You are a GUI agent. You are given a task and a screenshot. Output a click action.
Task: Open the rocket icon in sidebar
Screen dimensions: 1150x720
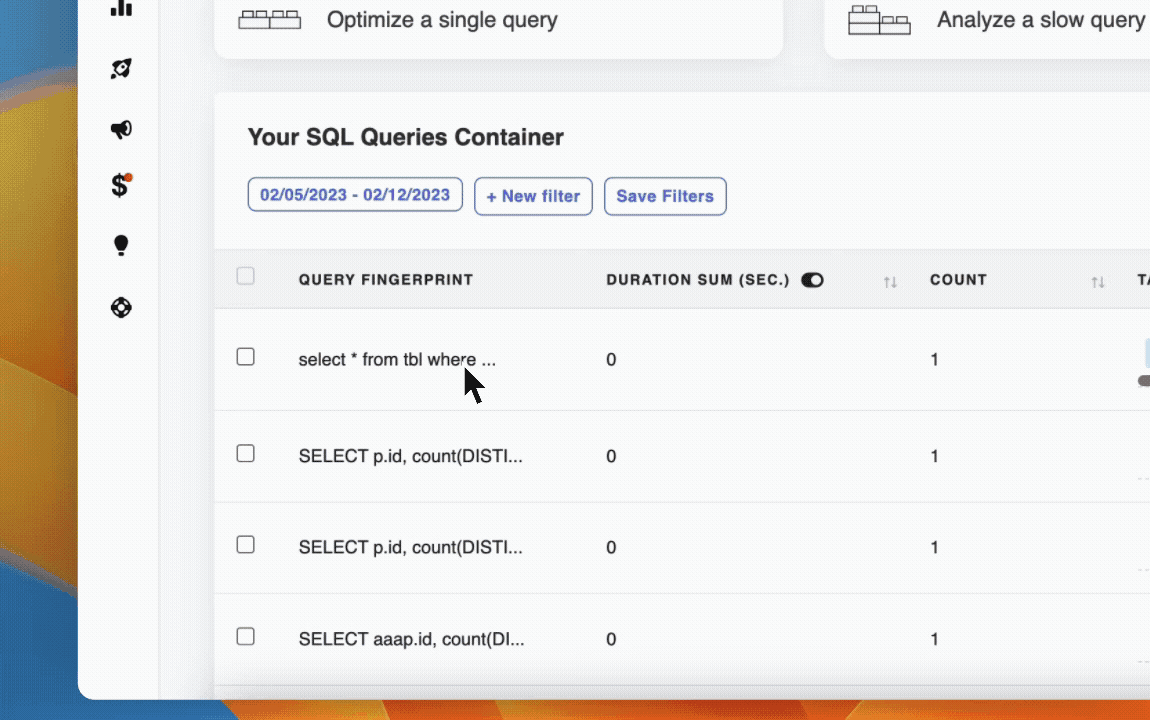(121, 68)
